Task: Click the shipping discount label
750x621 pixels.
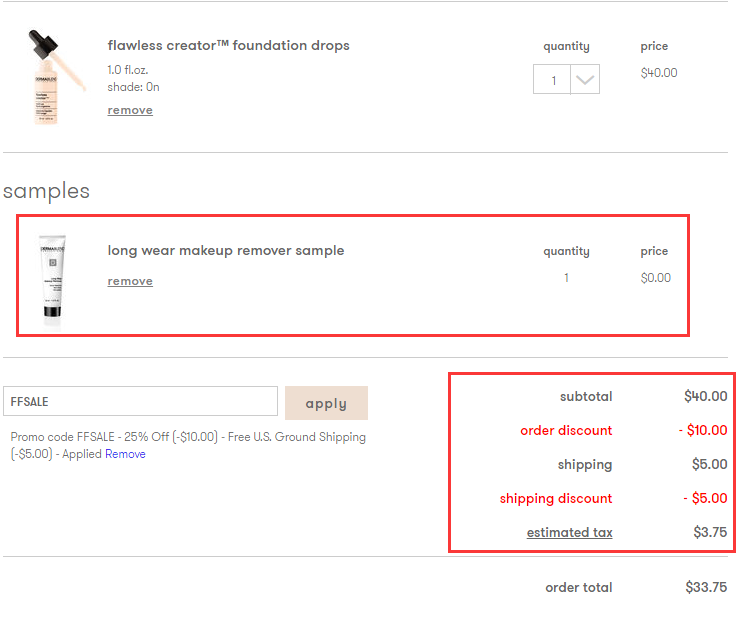Action: [x=556, y=499]
